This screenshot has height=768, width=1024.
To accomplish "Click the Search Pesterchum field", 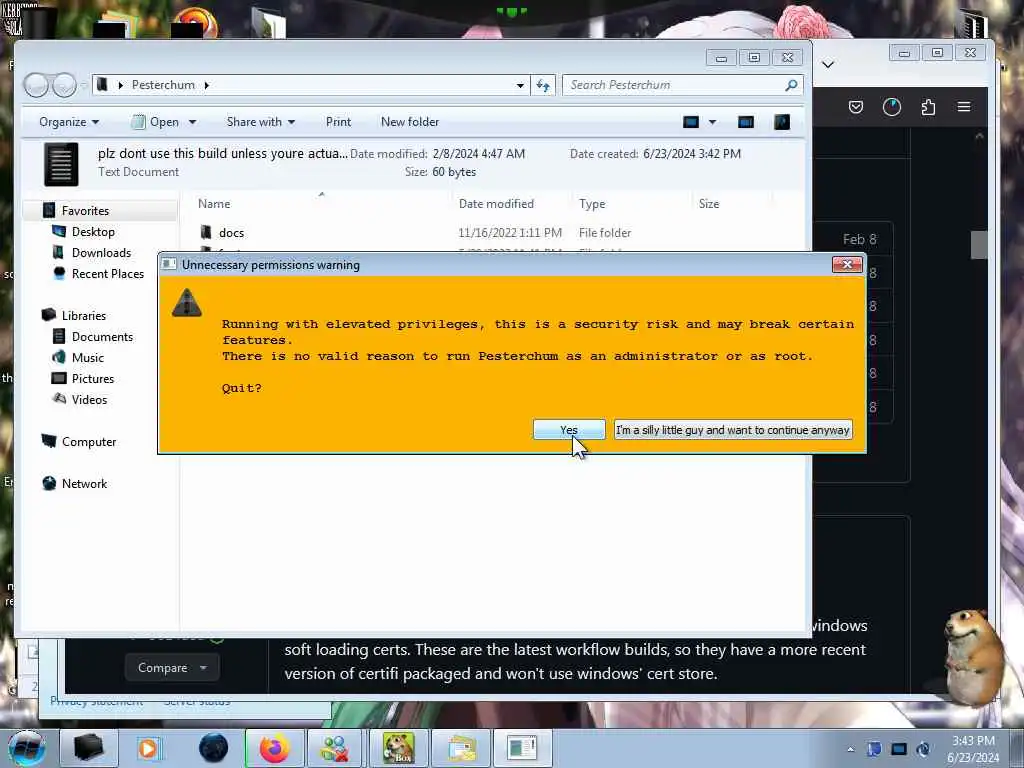I will pyautogui.click(x=682, y=85).
